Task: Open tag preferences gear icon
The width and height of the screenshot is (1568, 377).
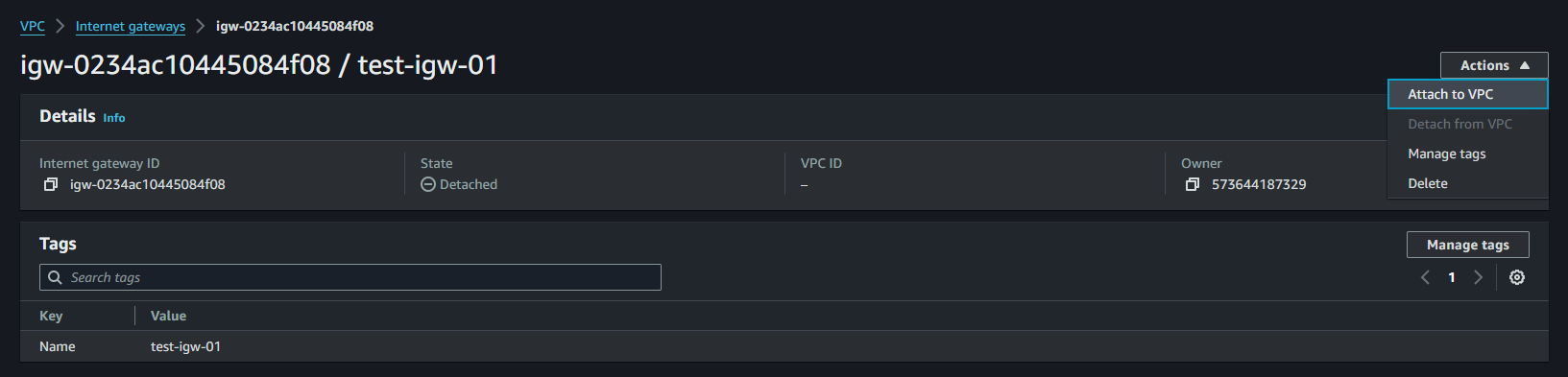Action: [x=1517, y=277]
